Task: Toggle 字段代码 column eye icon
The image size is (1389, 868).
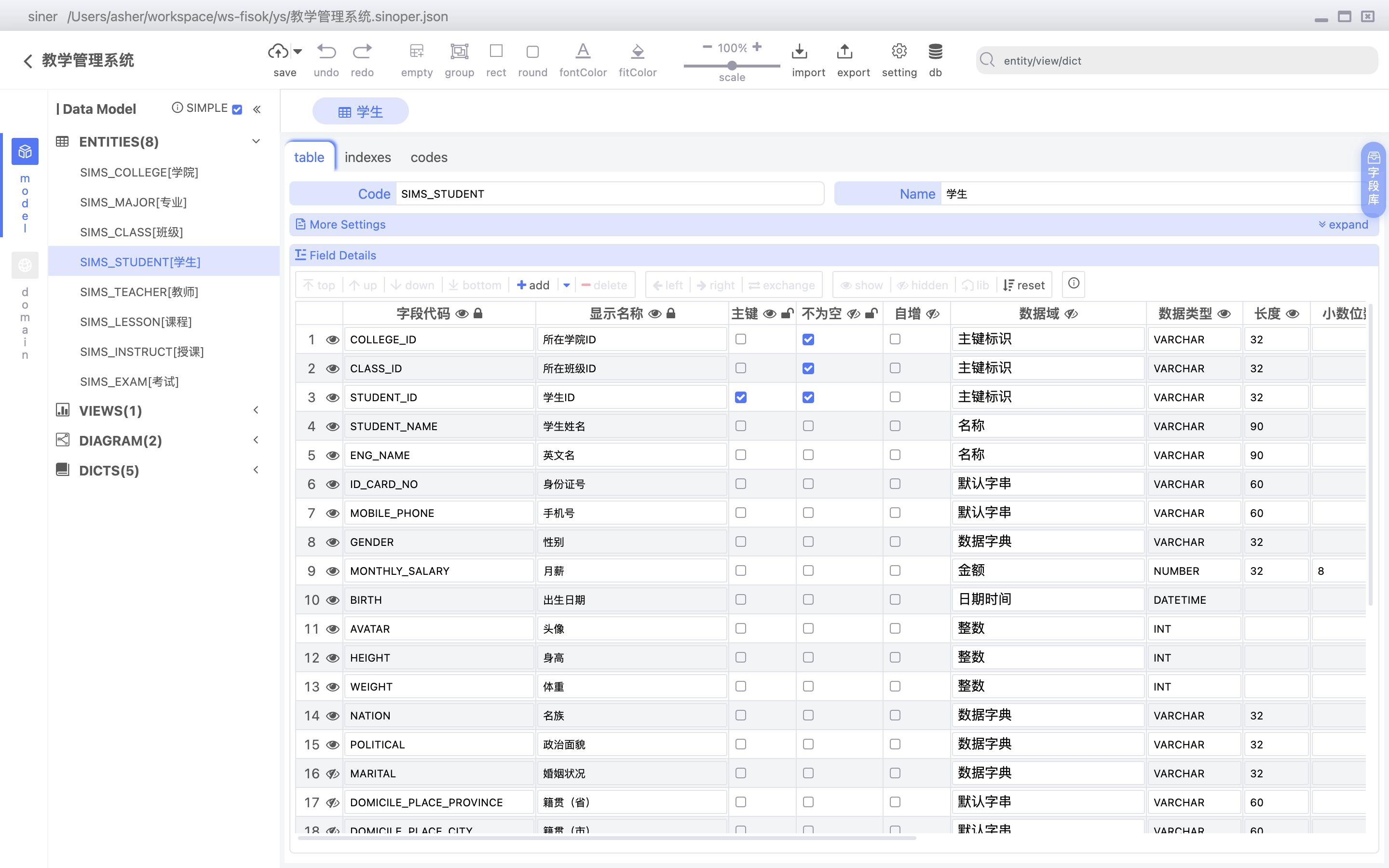Action: coord(462,314)
